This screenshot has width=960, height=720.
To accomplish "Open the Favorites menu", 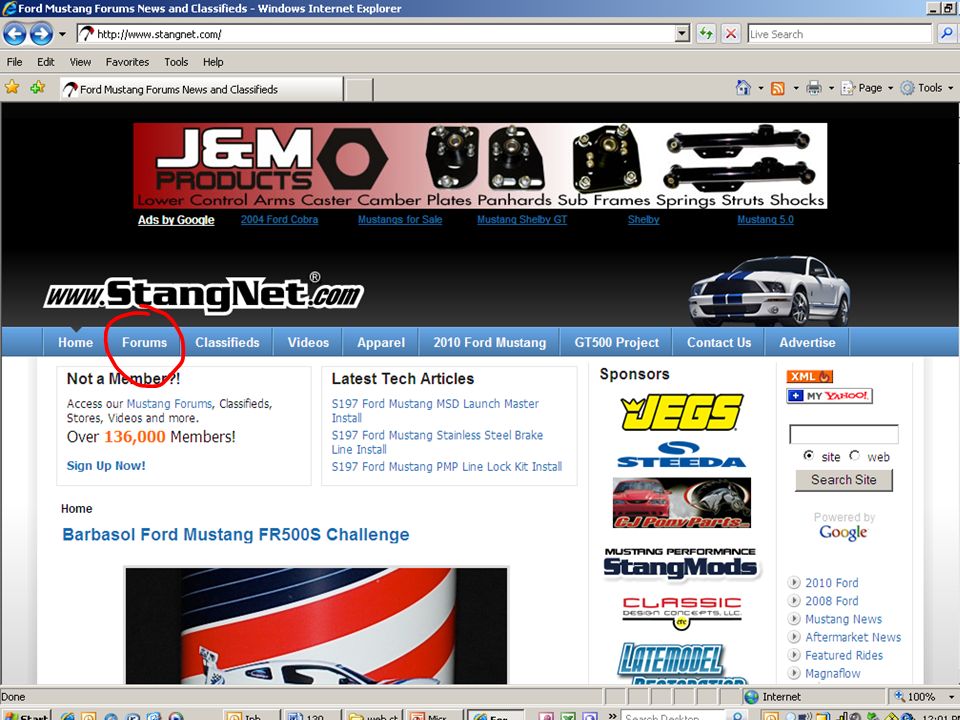I will (127, 62).
